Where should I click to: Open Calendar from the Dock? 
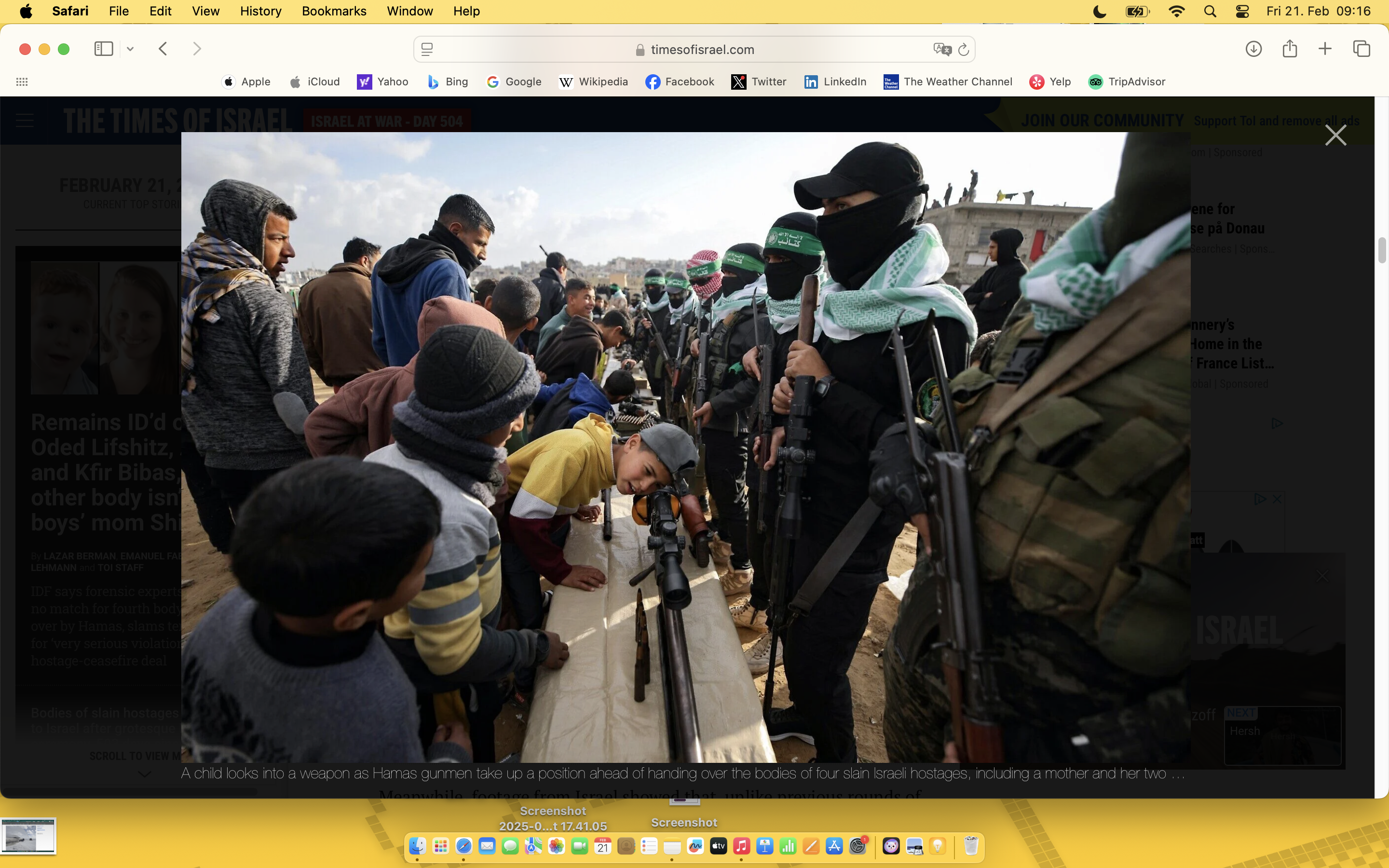point(603,846)
